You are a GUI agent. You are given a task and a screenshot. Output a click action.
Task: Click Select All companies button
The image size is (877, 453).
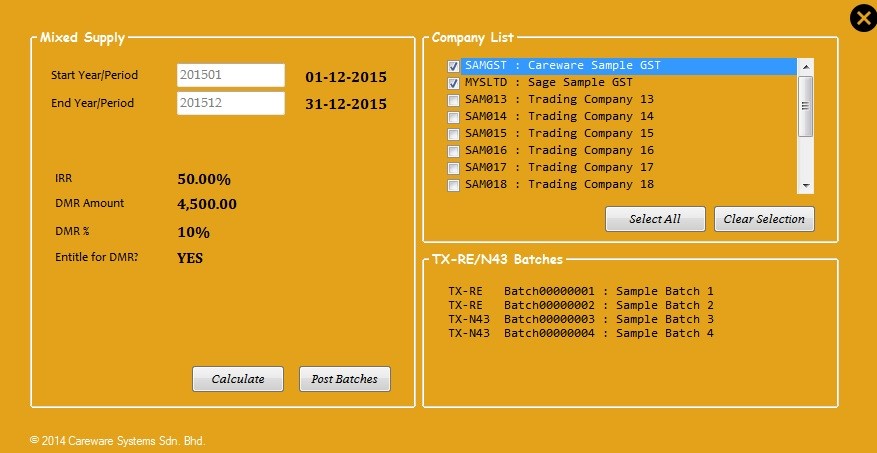point(655,219)
